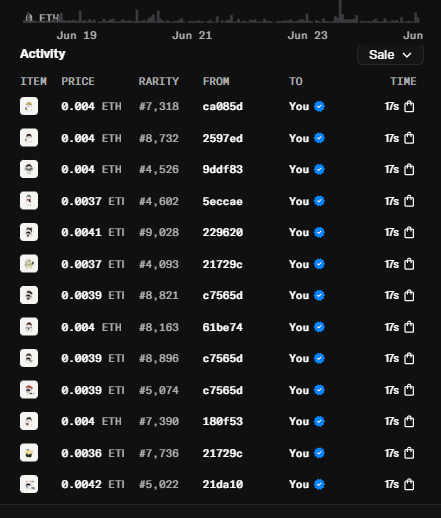
Task: Click verified badge in the ca085d row
Action: tap(319, 106)
